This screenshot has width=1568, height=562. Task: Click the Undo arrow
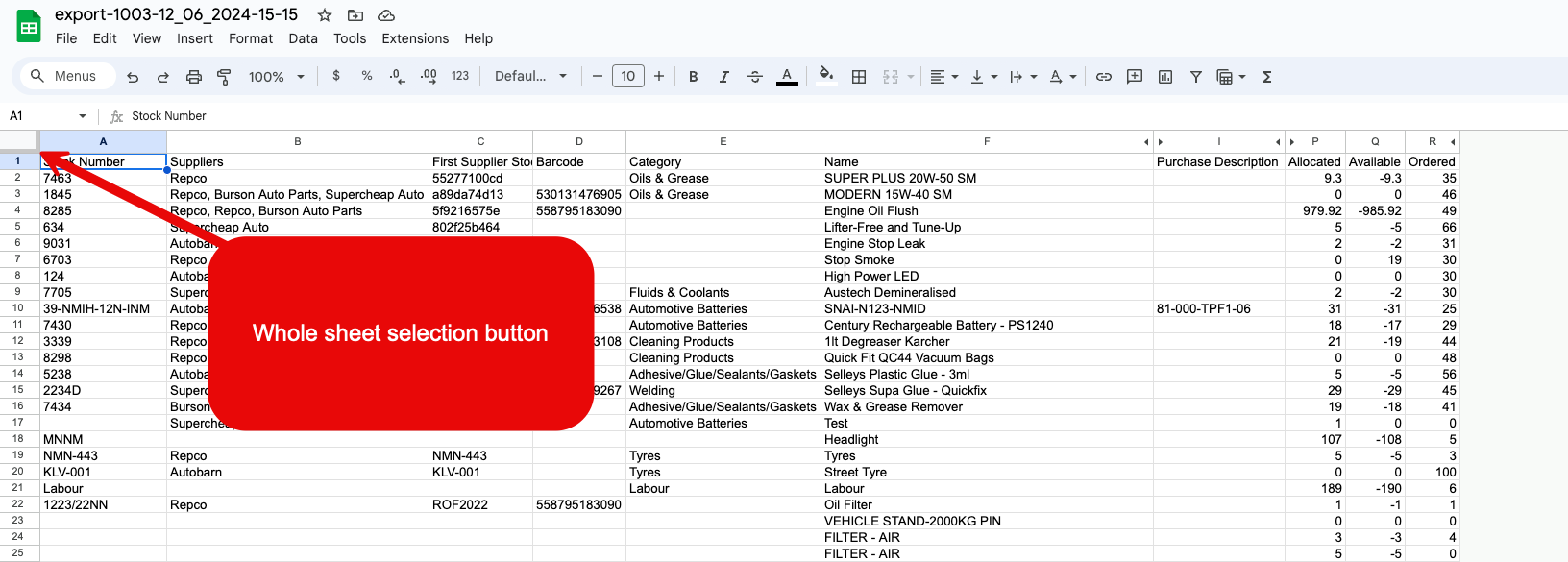133,77
